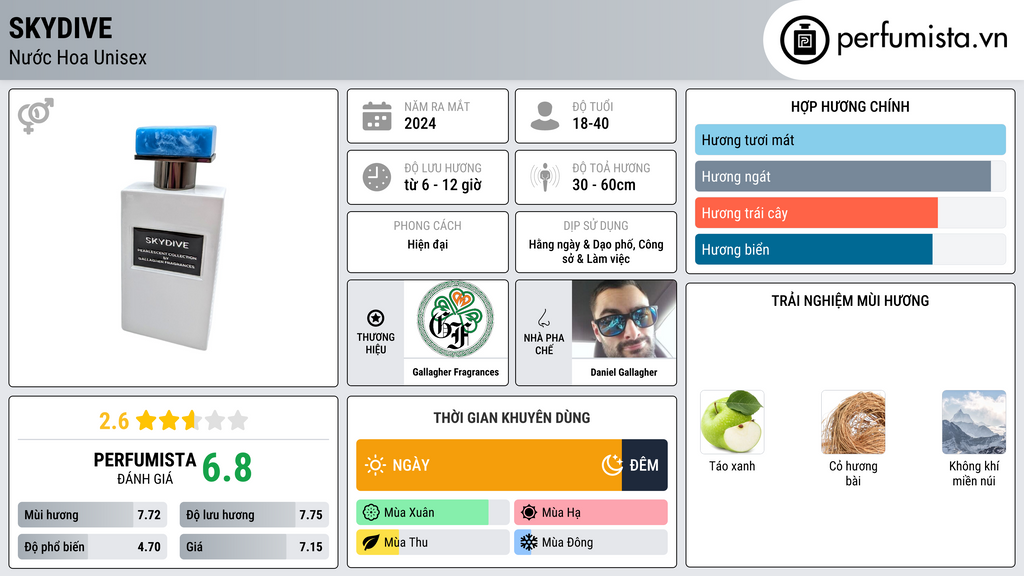1024x576 pixels.
Task: Click the clock icon beside Độ lưu hương
Action: point(377,177)
